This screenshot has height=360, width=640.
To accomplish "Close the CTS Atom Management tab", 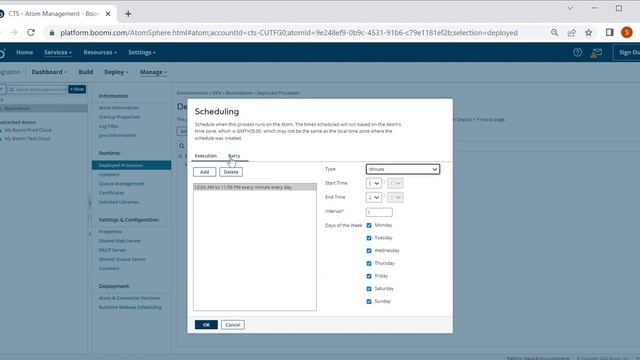I will [x=108, y=14].
